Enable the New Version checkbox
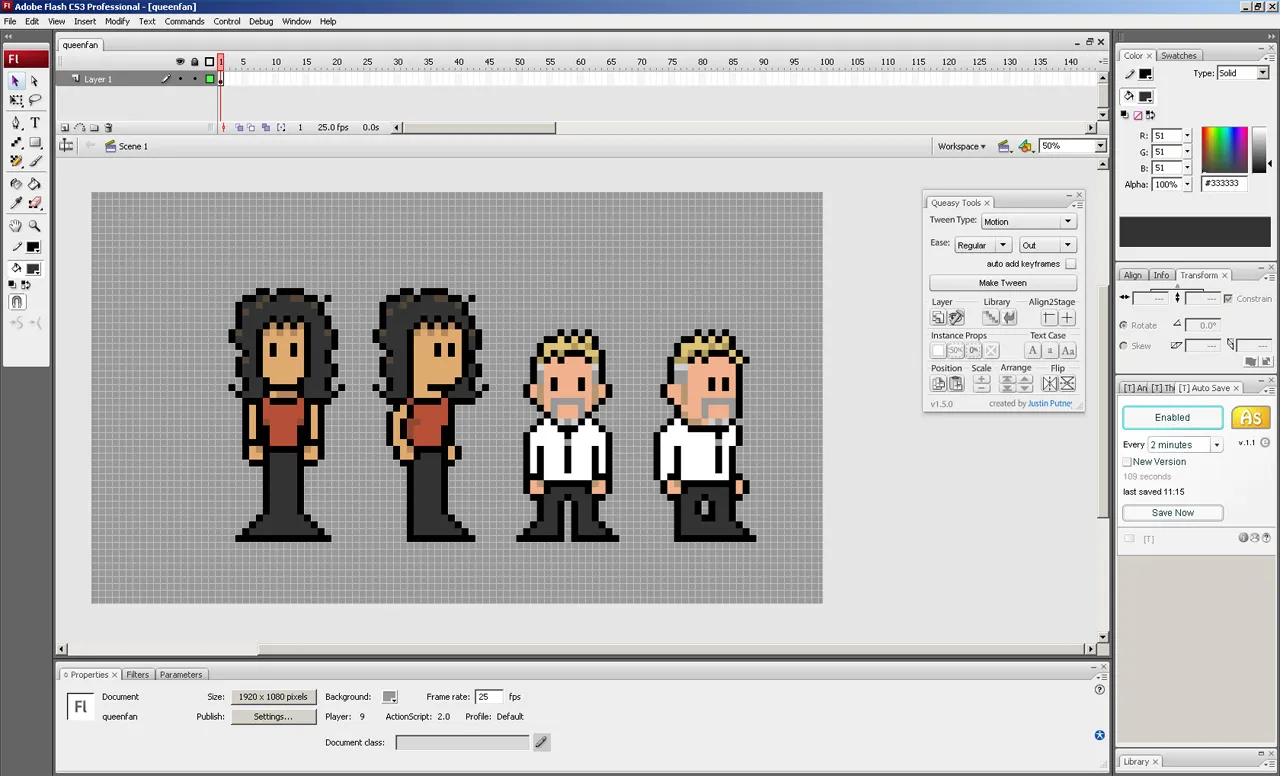Screen dimensions: 1280x776 click(x=1127, y=462)
